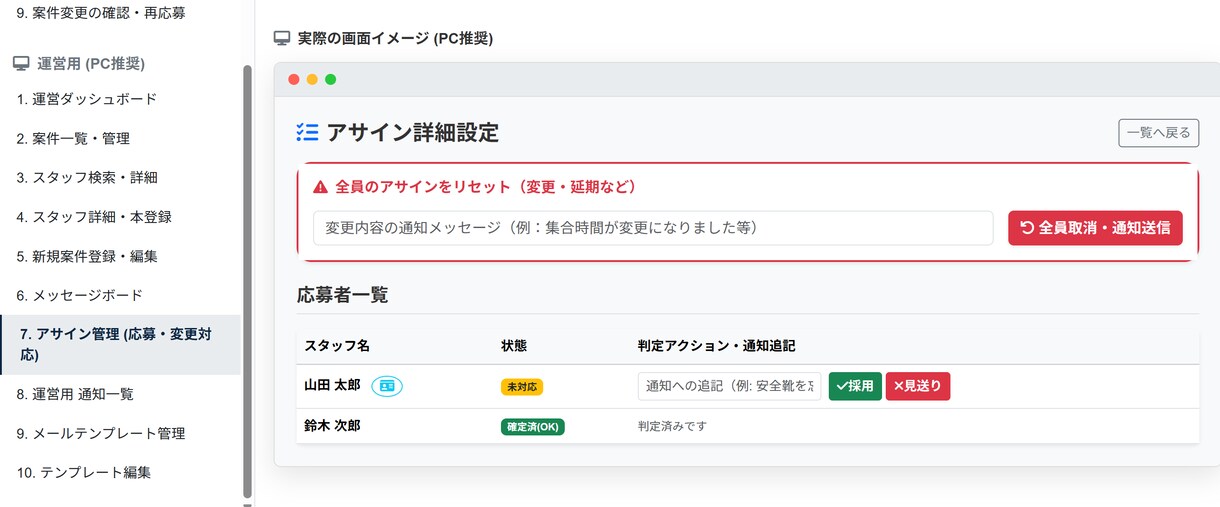Click the 一覧へ戻る button

1158,133
